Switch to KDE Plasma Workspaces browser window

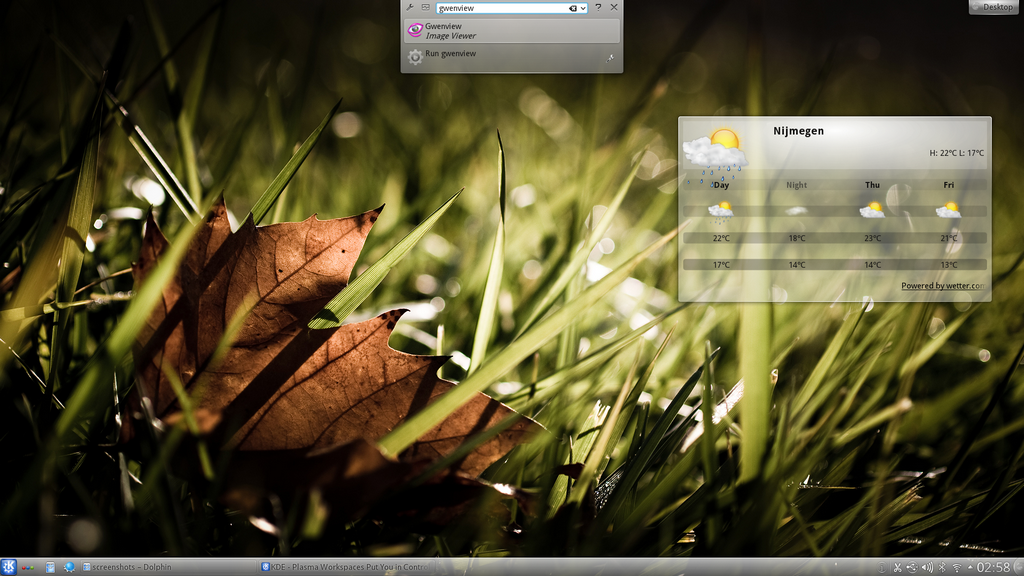click(x=345, y=567)
